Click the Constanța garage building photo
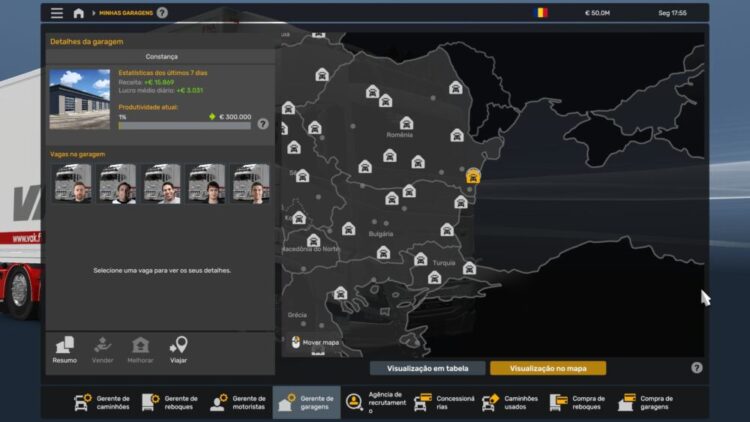The height and width of the screenshot is (422, 750). (x=79, y=99)
